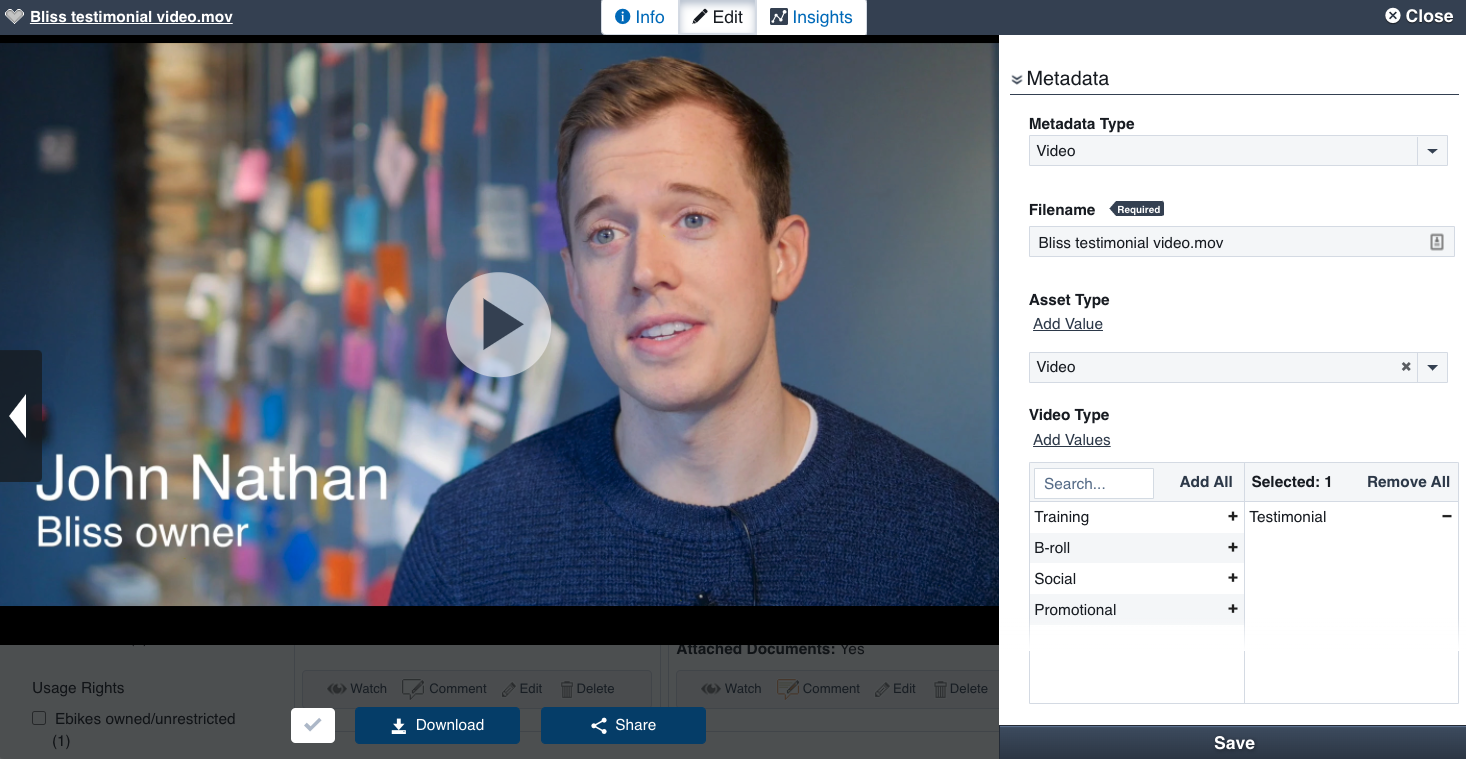The height and width of the screenshot is (759, 1466).
Task: Add Social with its plus icon
Action: [x=1232, y=579]
